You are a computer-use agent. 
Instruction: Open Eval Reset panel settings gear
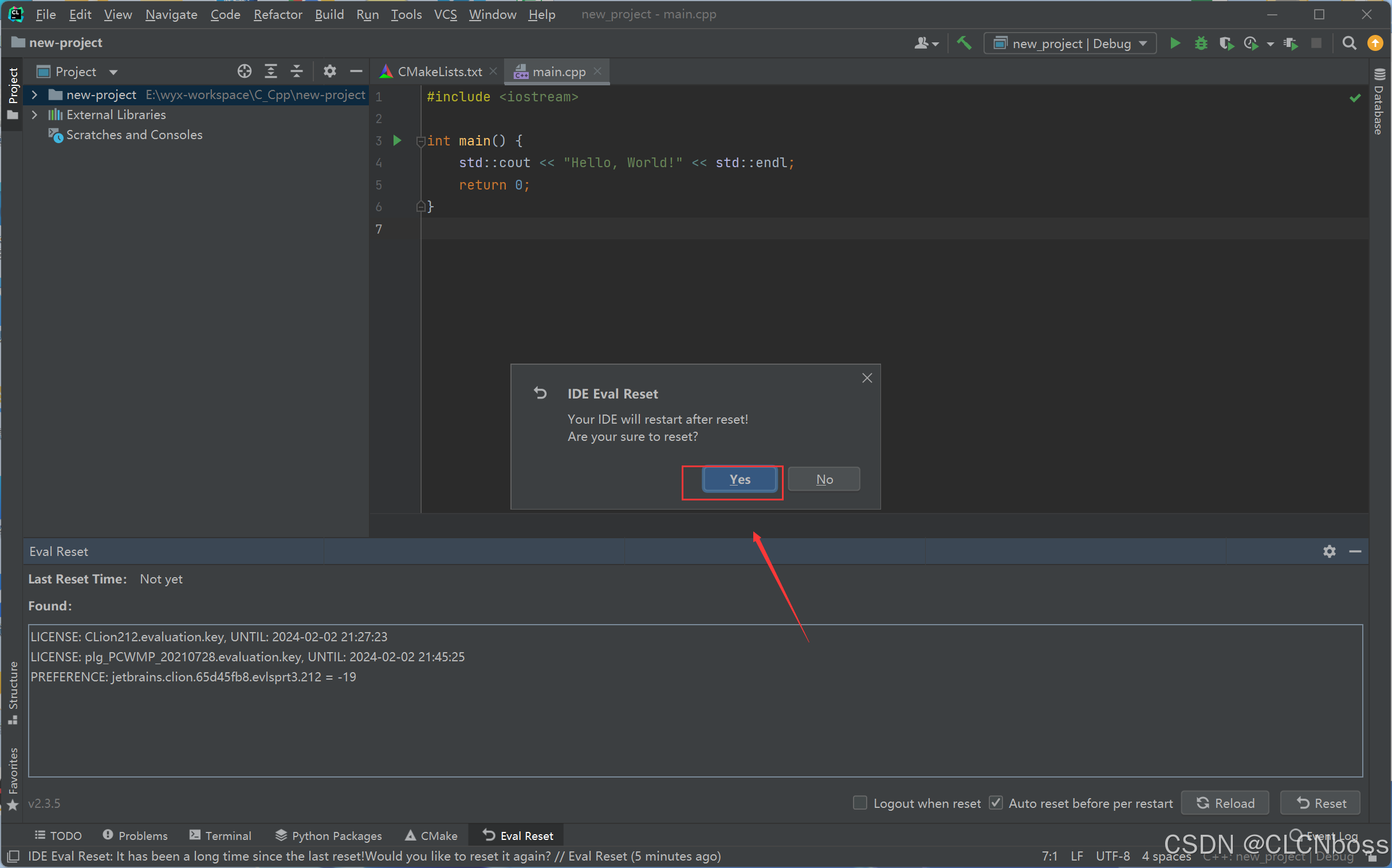click(1329, 551)
